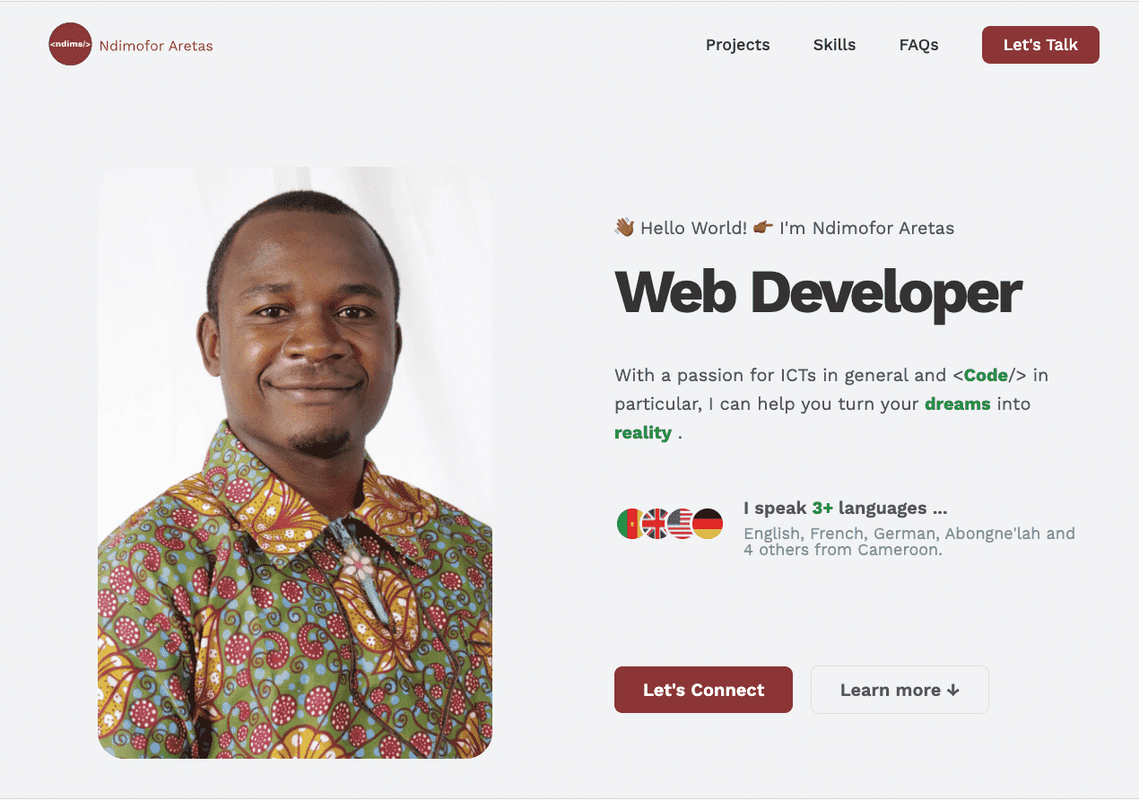Click the Let's Connect button
Image resolution: width=1139 pixels, height=800 pixels.
click(x=703, y=690)
